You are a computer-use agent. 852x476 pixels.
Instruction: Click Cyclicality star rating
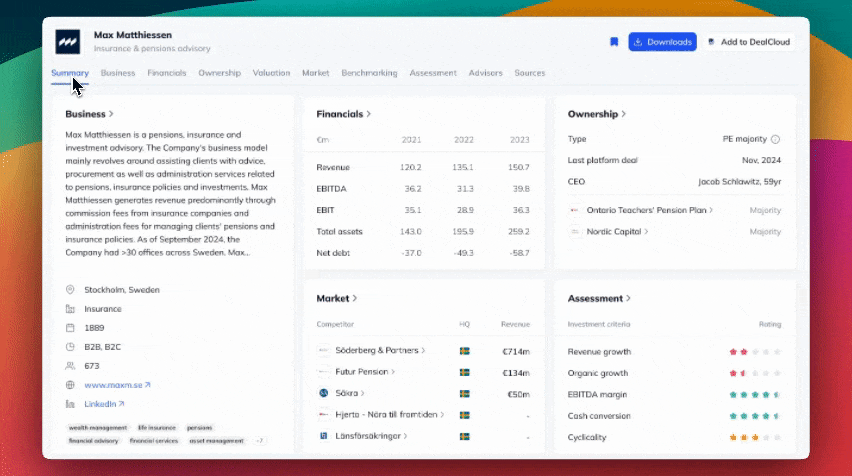point(755,437)
